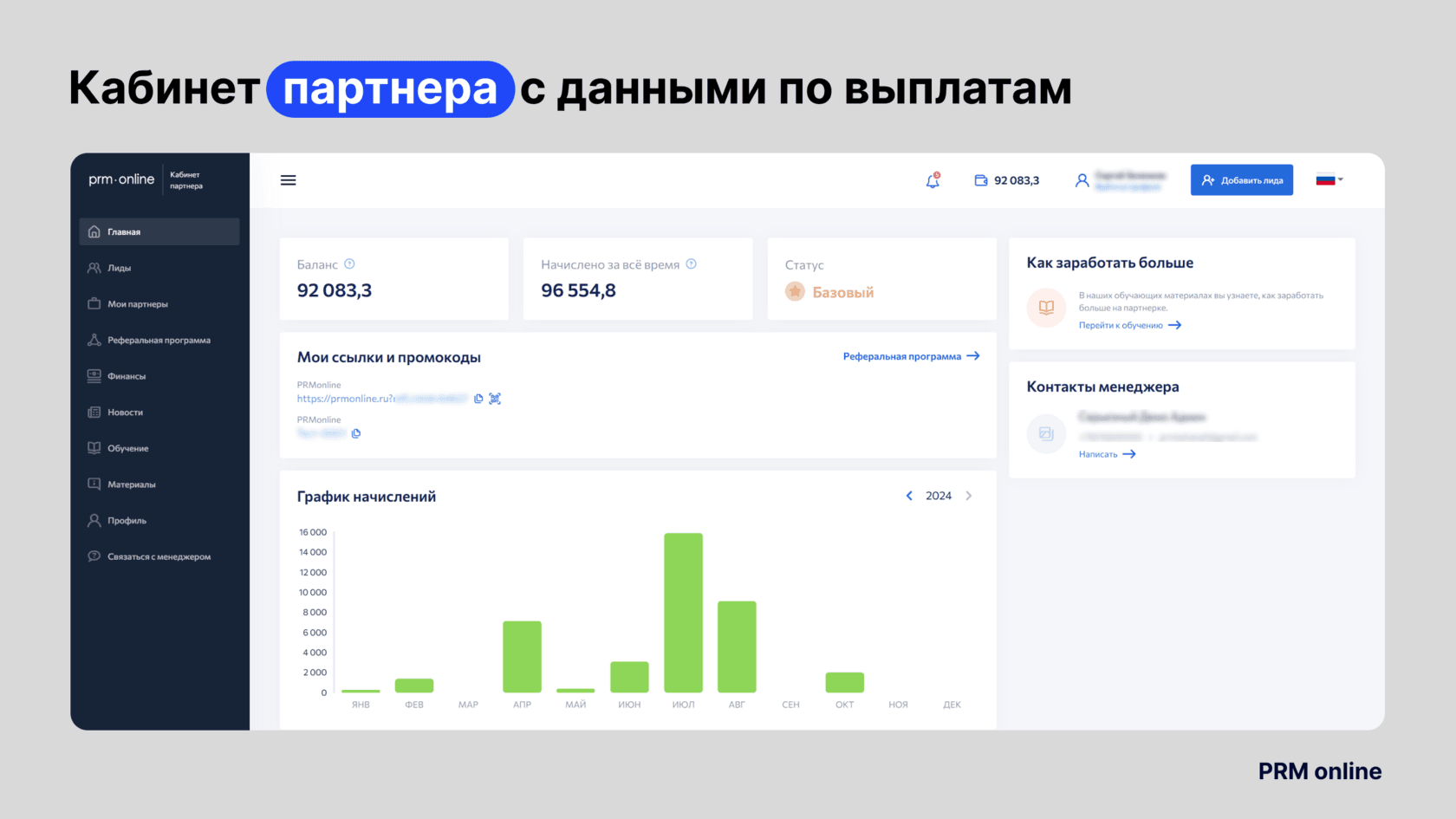Open Лиды in the sidebar

(120, 268)
